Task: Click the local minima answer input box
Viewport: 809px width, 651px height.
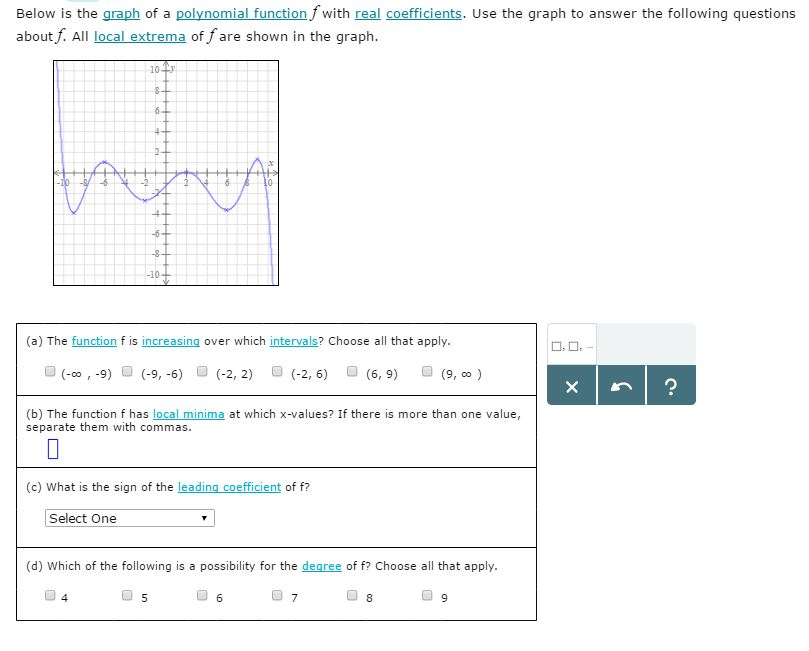Action: point(53,448)
